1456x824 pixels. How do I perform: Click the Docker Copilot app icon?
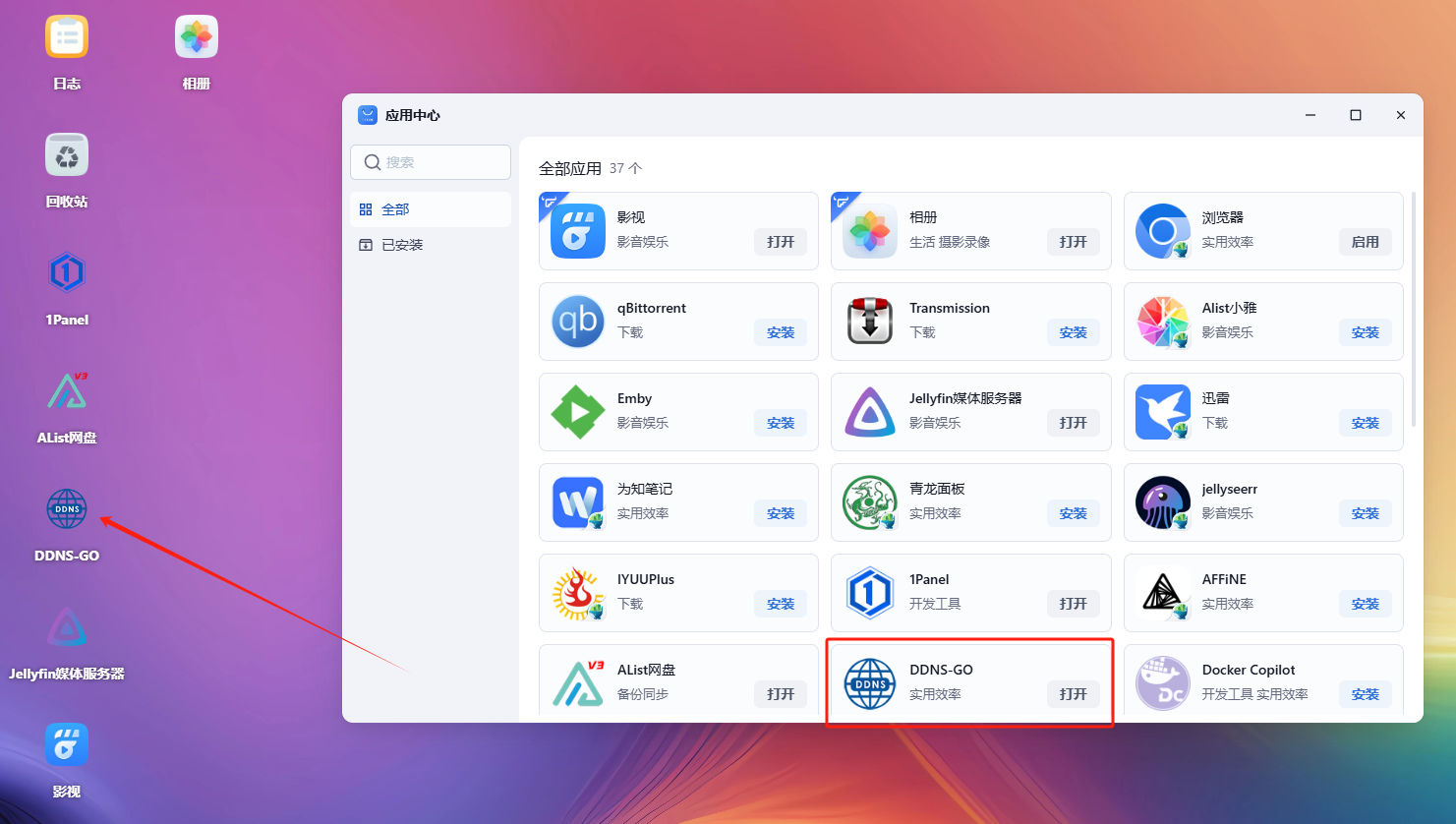click(1163, 683)
